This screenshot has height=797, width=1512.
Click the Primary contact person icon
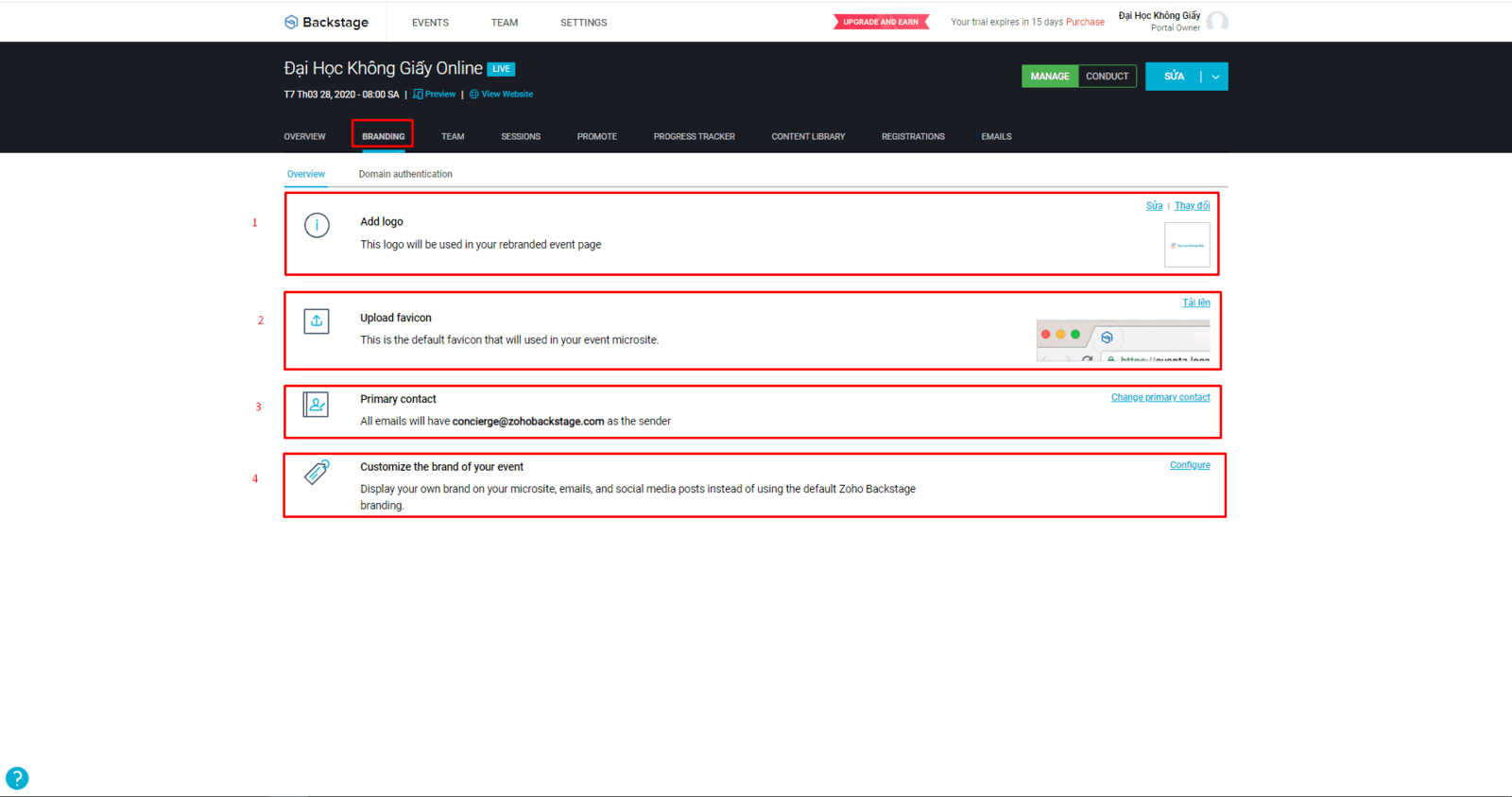pyautogui.click(x=316, y=405)
